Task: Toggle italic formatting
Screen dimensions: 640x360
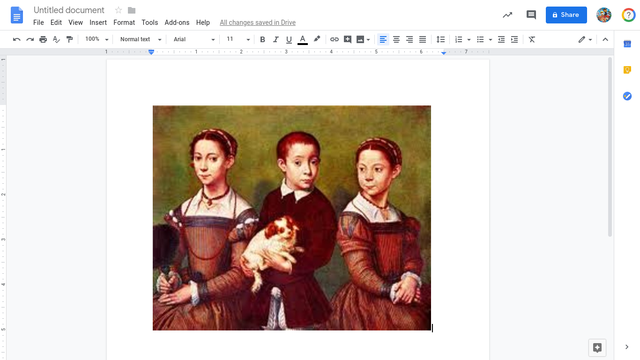Action: click(x=276, y=40)
